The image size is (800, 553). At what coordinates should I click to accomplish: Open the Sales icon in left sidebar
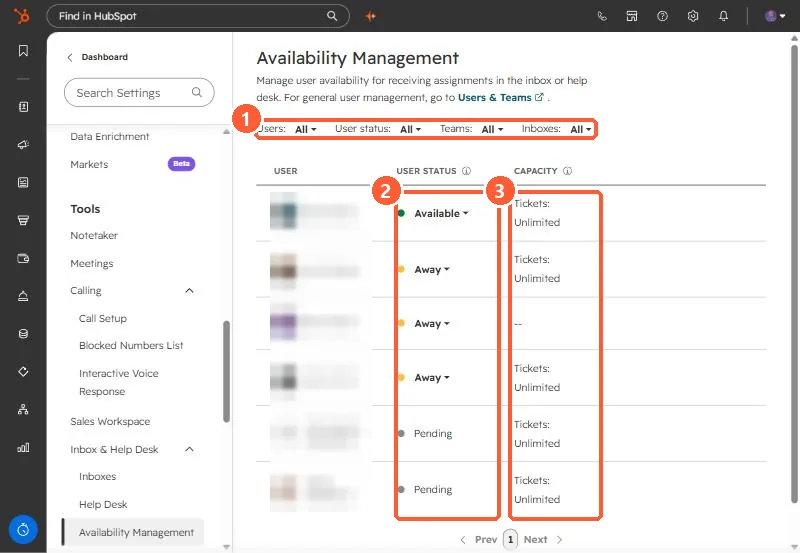click(23, 220)
